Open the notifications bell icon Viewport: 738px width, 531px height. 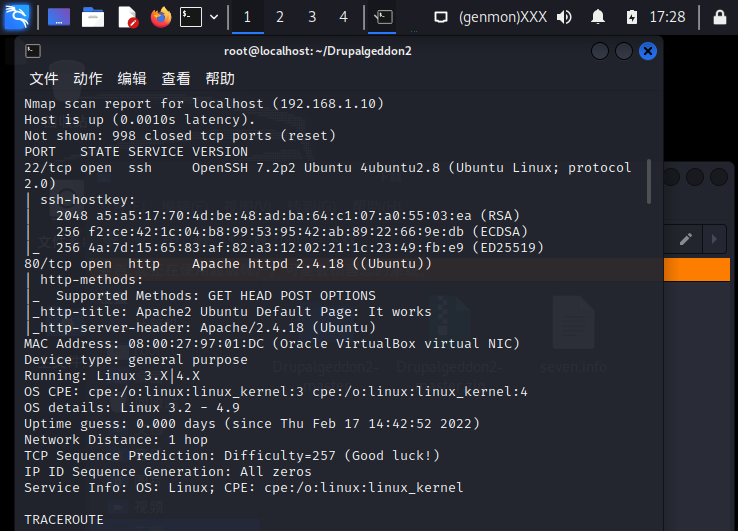point(598,17)
